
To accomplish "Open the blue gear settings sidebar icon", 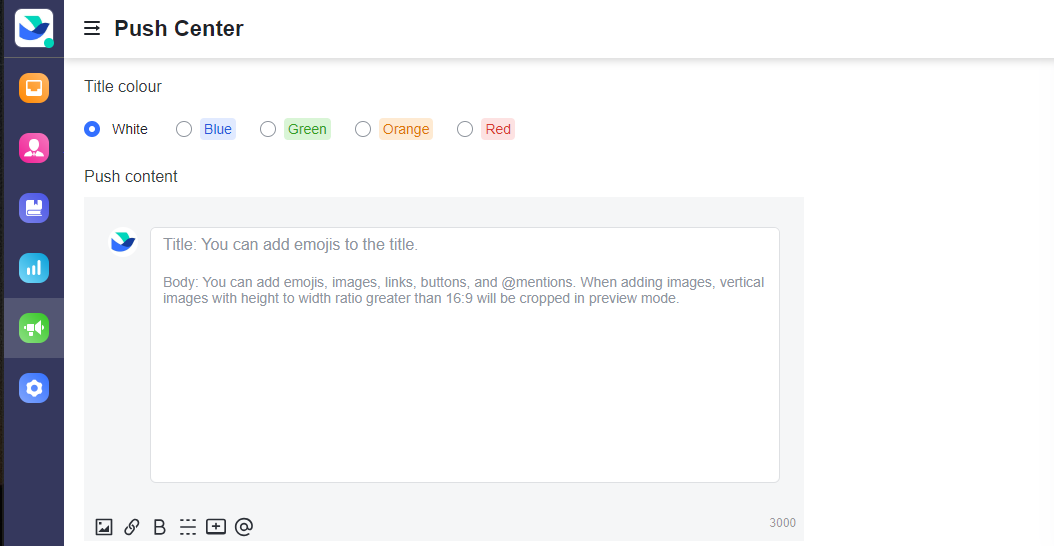I will click(34, 388).
